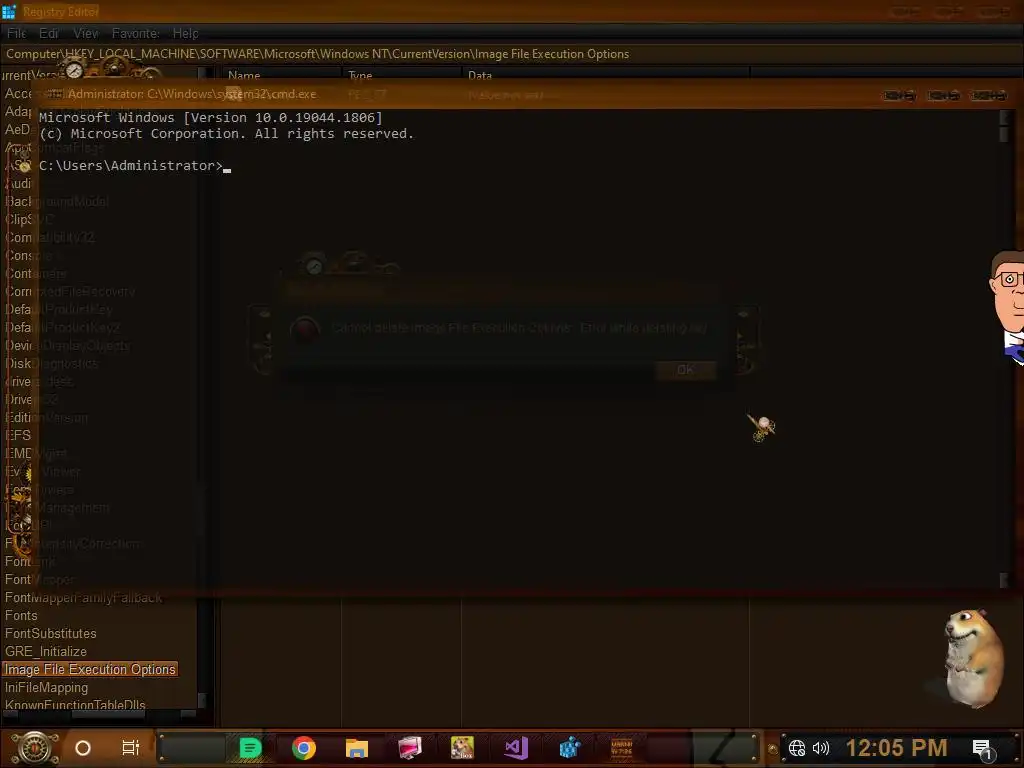1024x768 pixels.
Task: Click the Data column header
Action: click(605, 75)
